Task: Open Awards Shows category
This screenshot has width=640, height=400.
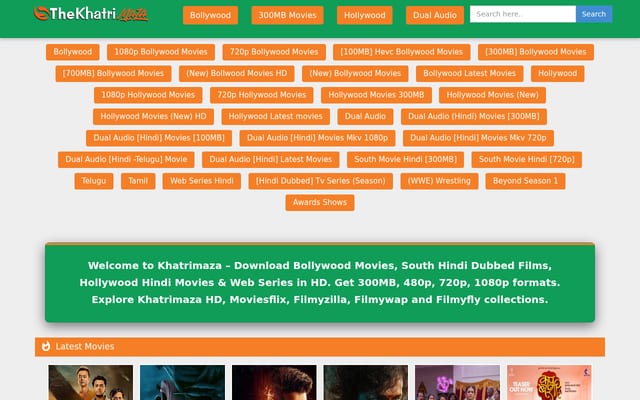Action: coord(320,202)
